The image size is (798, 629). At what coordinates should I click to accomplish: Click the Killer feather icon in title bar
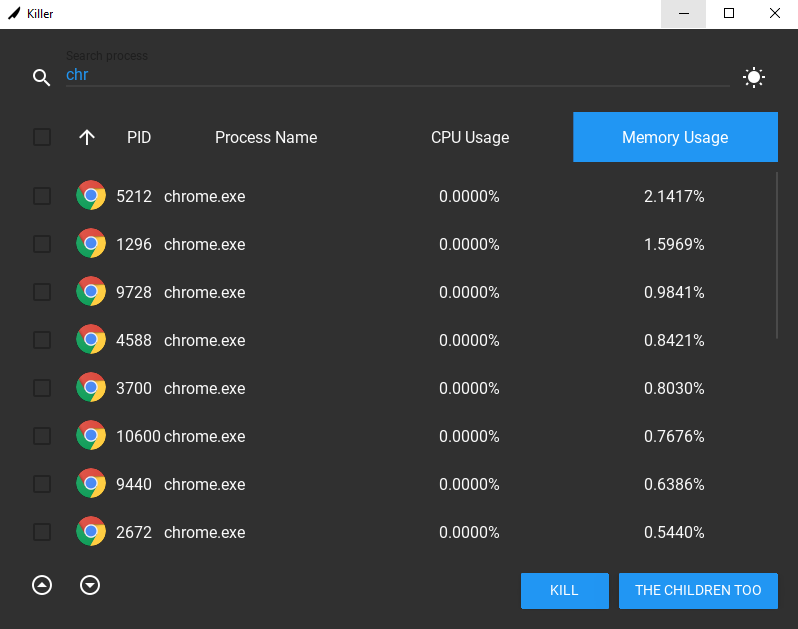14,14
